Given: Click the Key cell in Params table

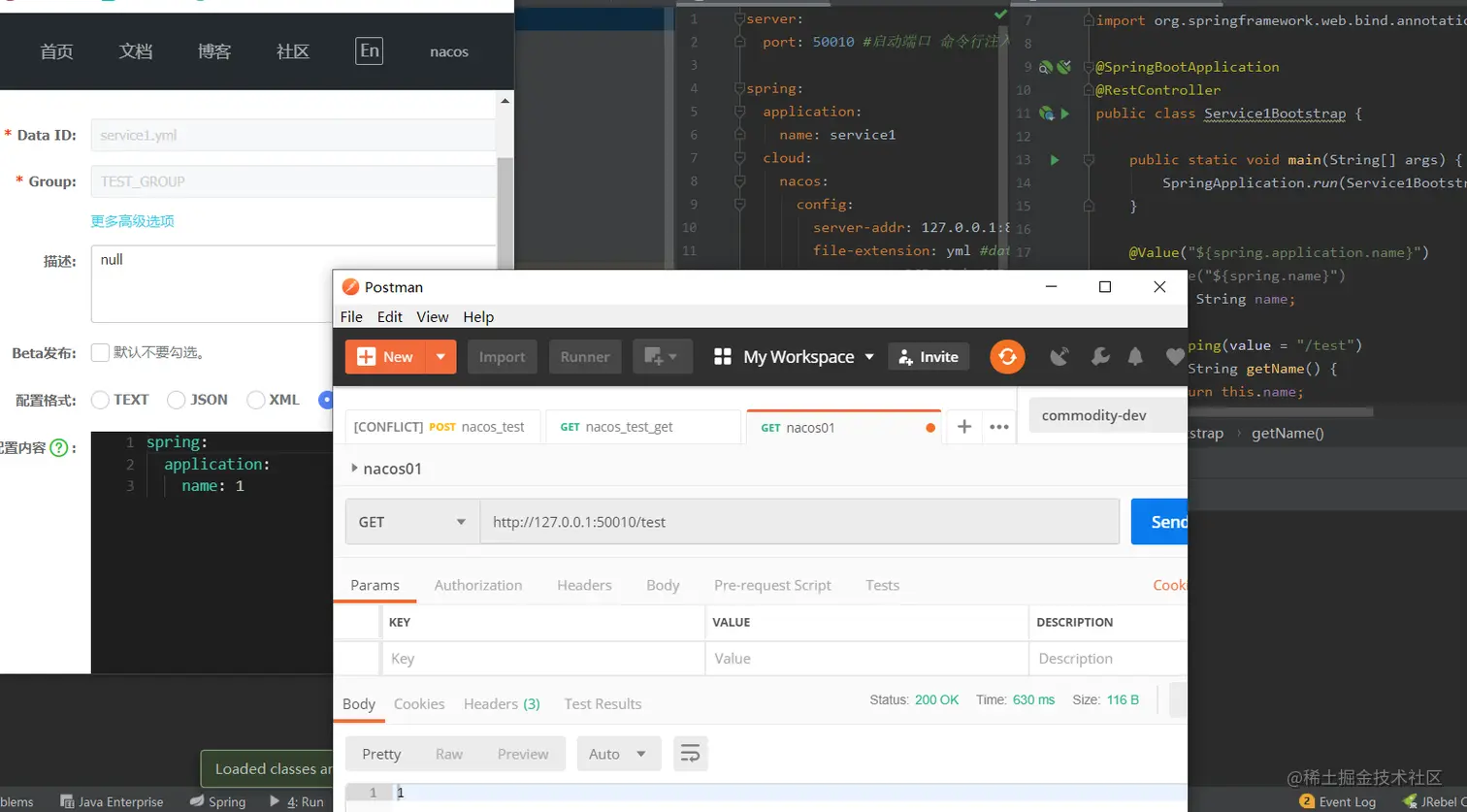Looking at the screenshot, I should click(543, 659).
